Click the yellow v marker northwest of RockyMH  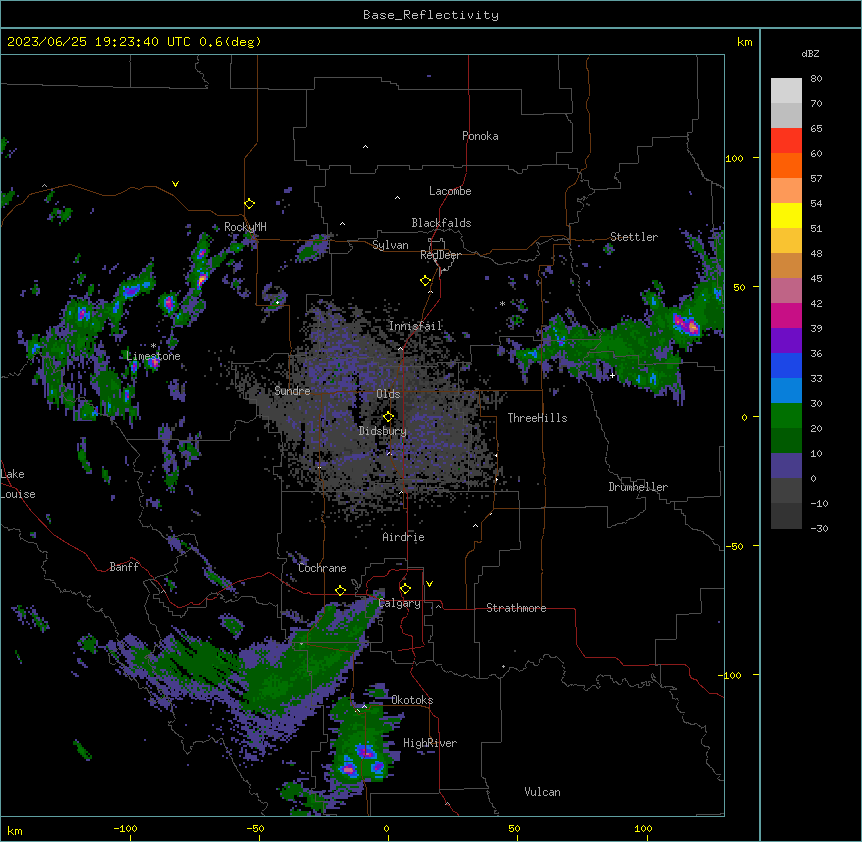click(175, 184)
